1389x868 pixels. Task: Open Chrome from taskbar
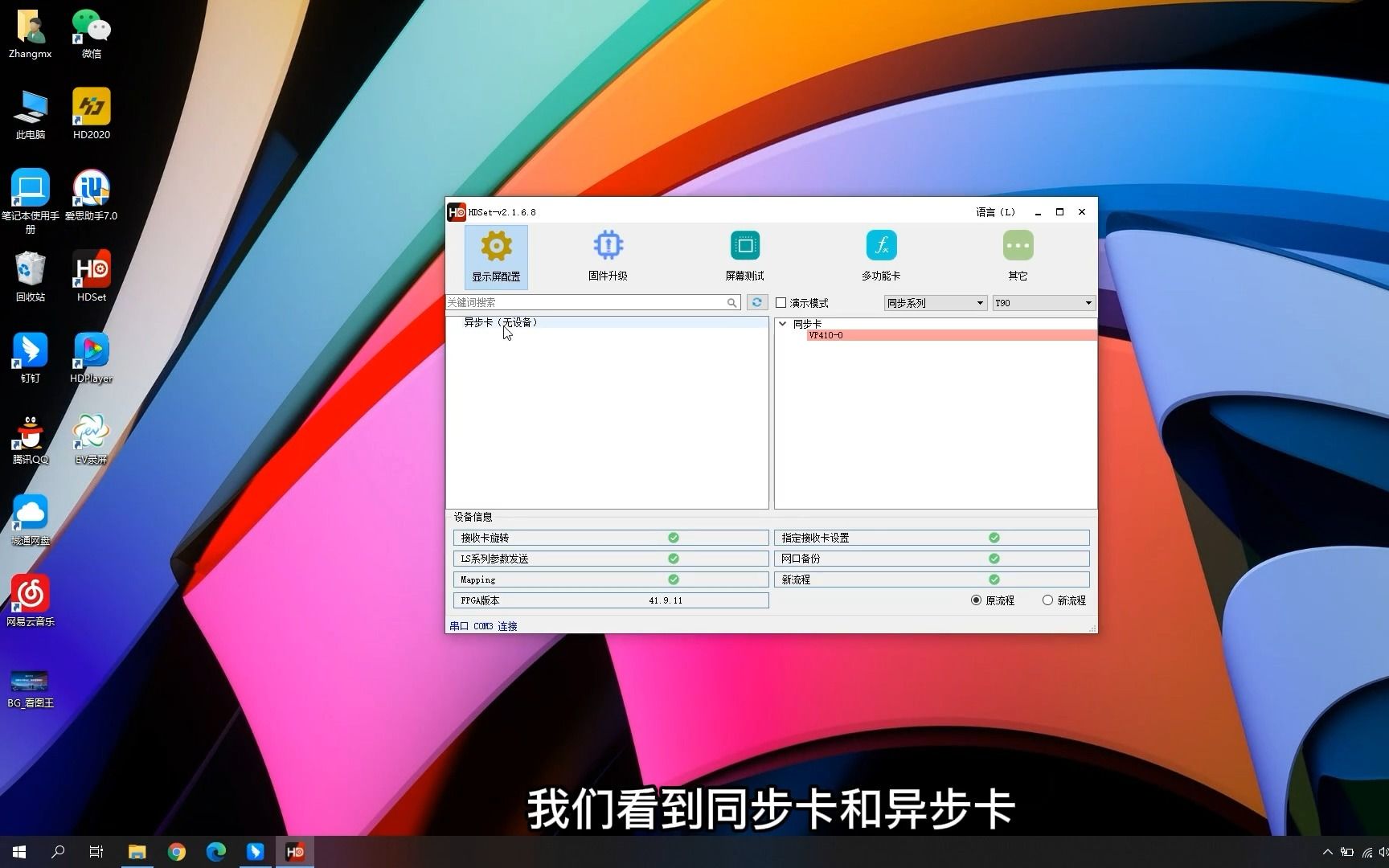(177, 852)
